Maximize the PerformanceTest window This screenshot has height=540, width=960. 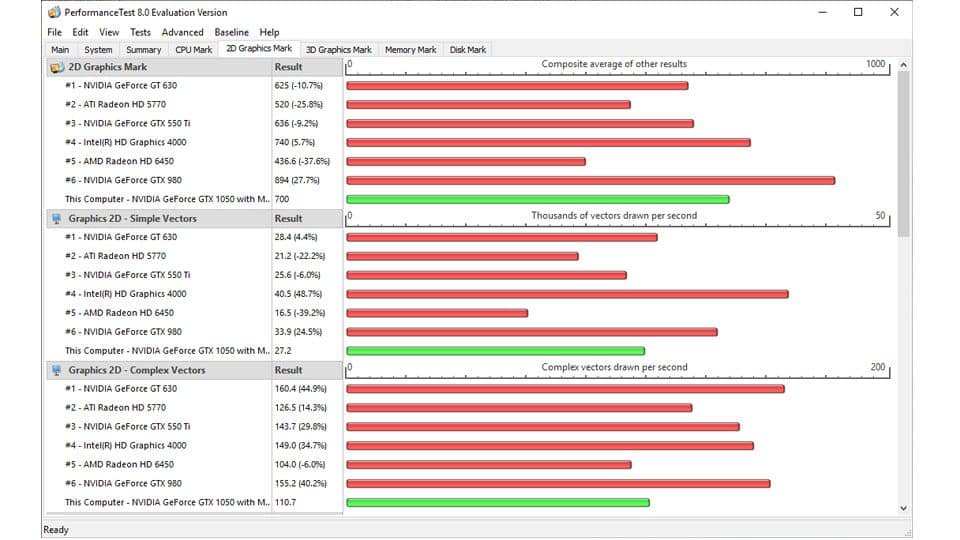[858, 12]
